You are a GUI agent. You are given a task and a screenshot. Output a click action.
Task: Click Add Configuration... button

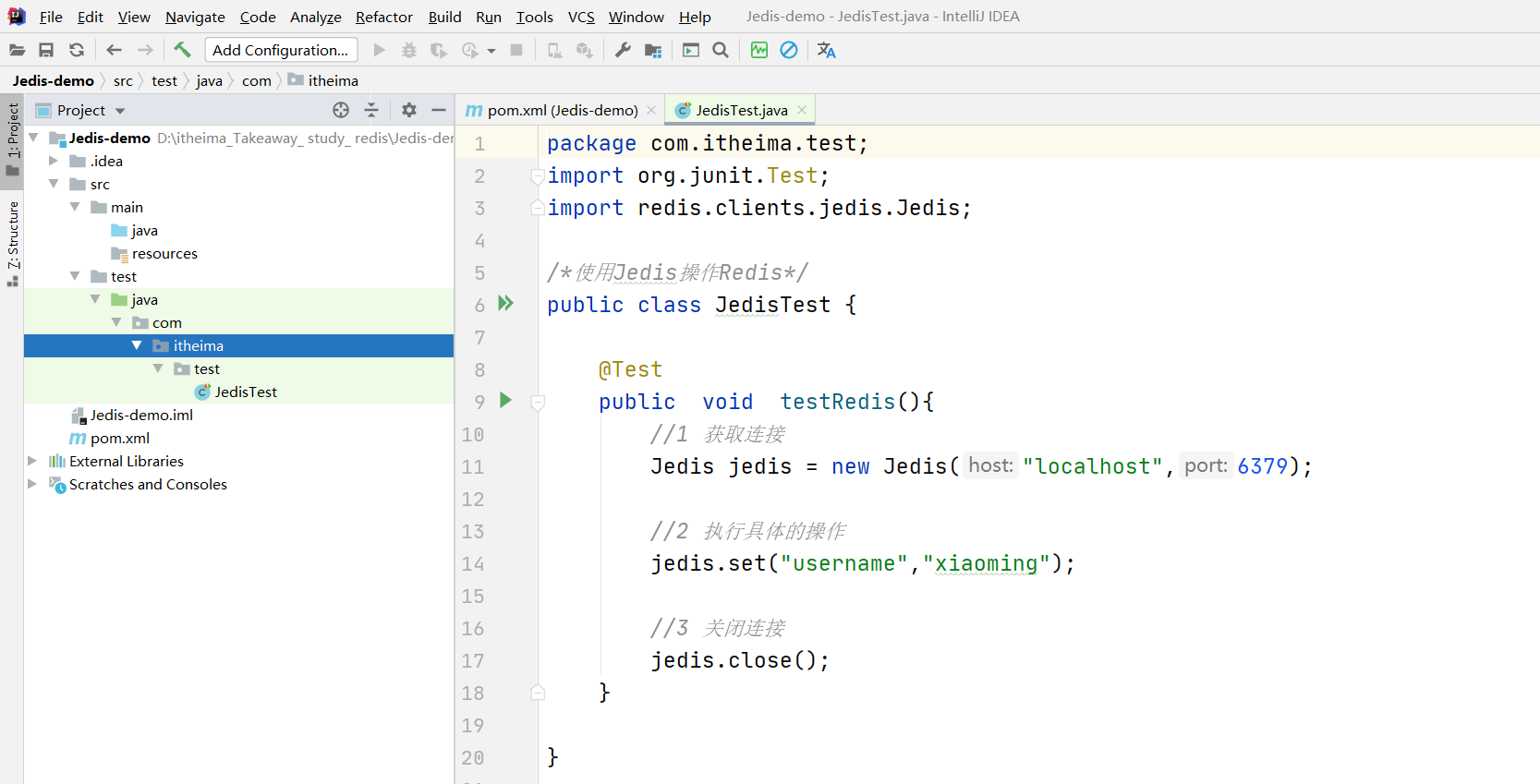[281, 50]
